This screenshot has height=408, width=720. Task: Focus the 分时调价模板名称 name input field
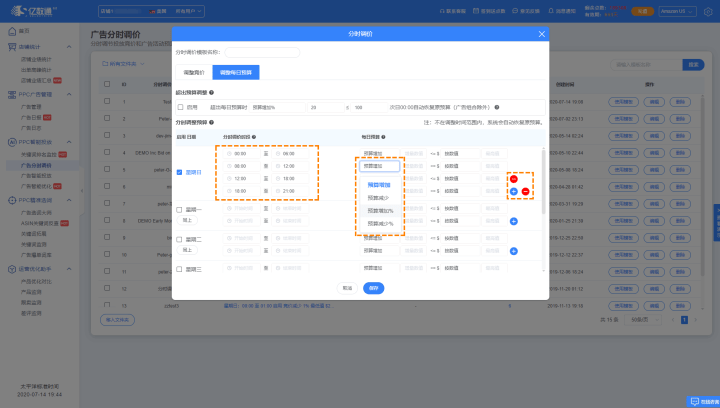(262, 52)
